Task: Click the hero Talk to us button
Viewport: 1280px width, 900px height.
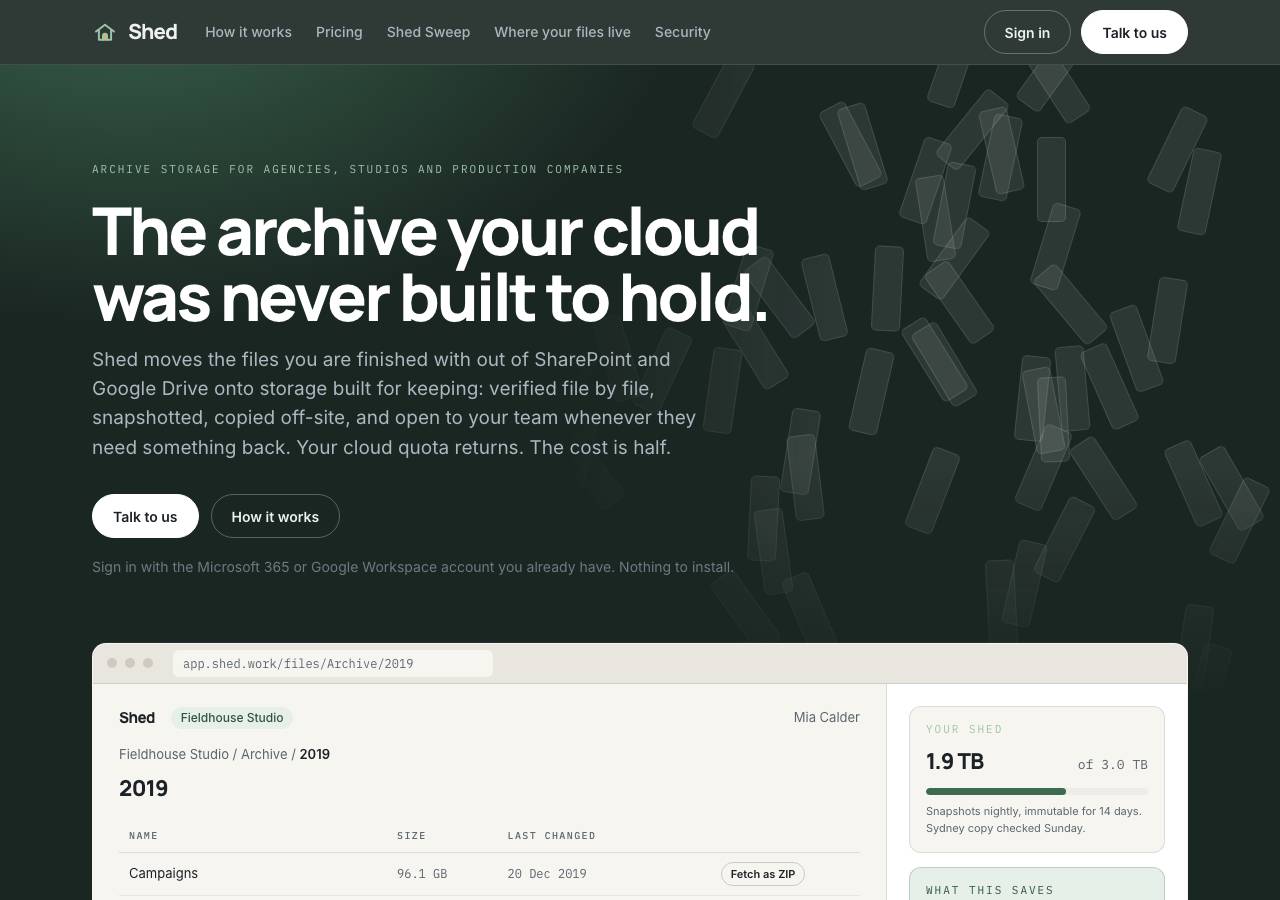Action: 145,516
